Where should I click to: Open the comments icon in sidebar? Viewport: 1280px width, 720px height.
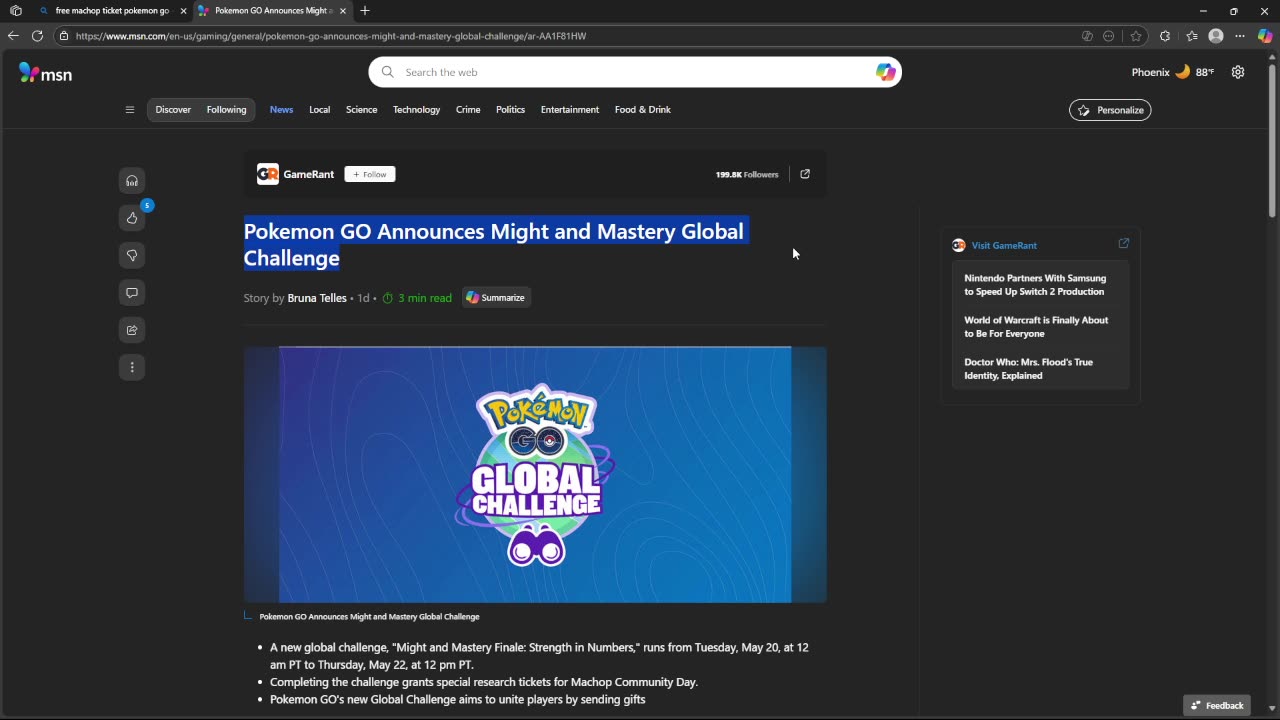[132, 293]
